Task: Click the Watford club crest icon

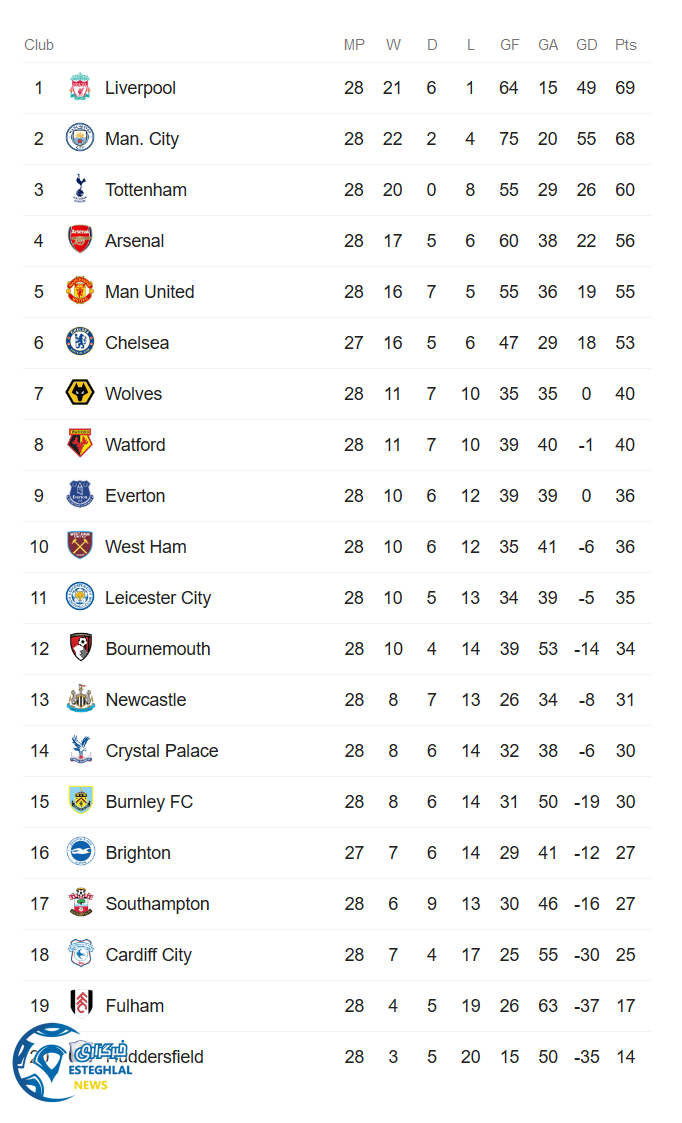Action: [80, 445]
